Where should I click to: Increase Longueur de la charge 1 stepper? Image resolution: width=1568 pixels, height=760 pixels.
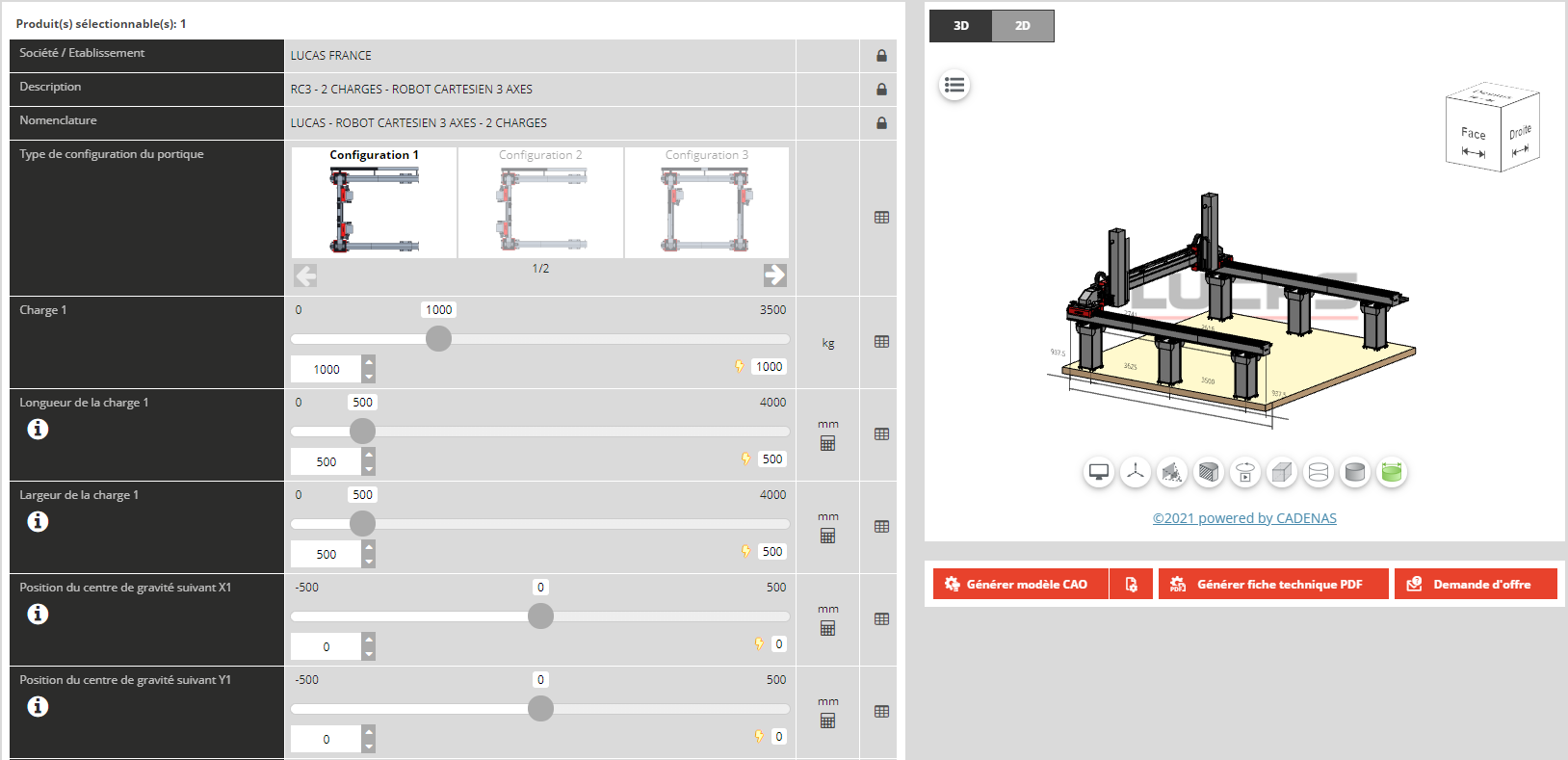point(369,455)
